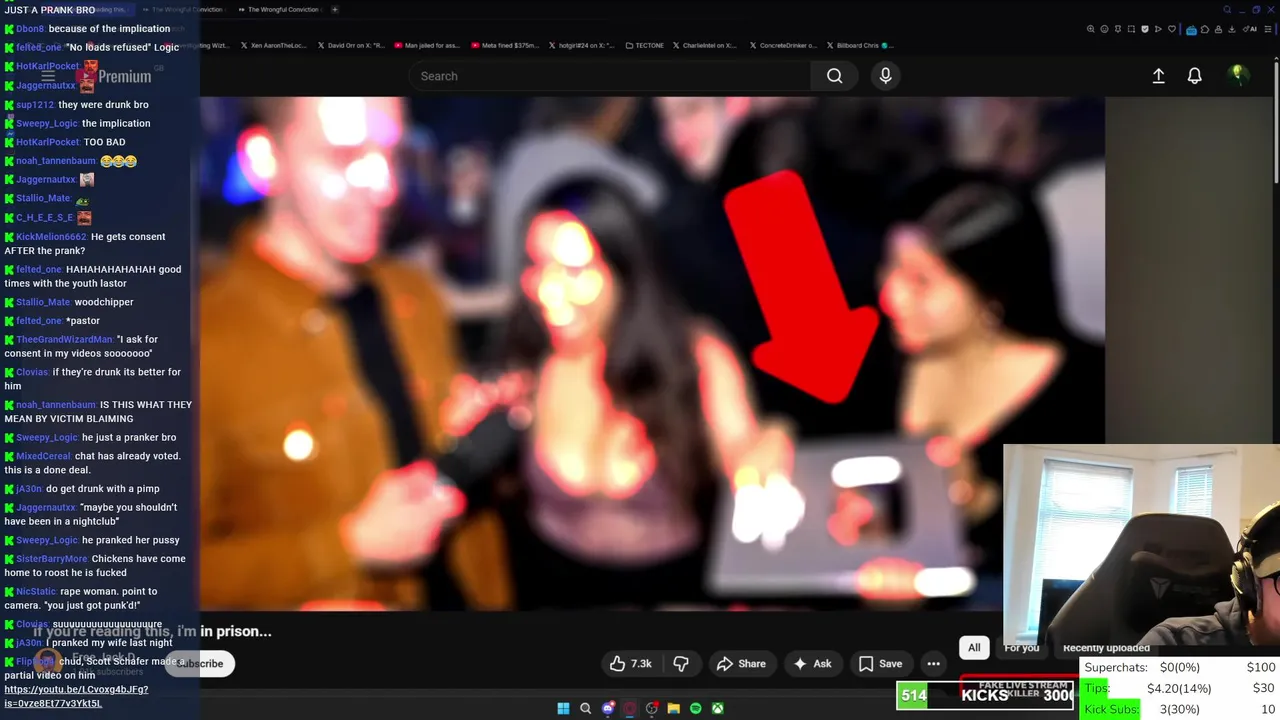
Task: Like the video with 7.3k likes
Action: 630,664
